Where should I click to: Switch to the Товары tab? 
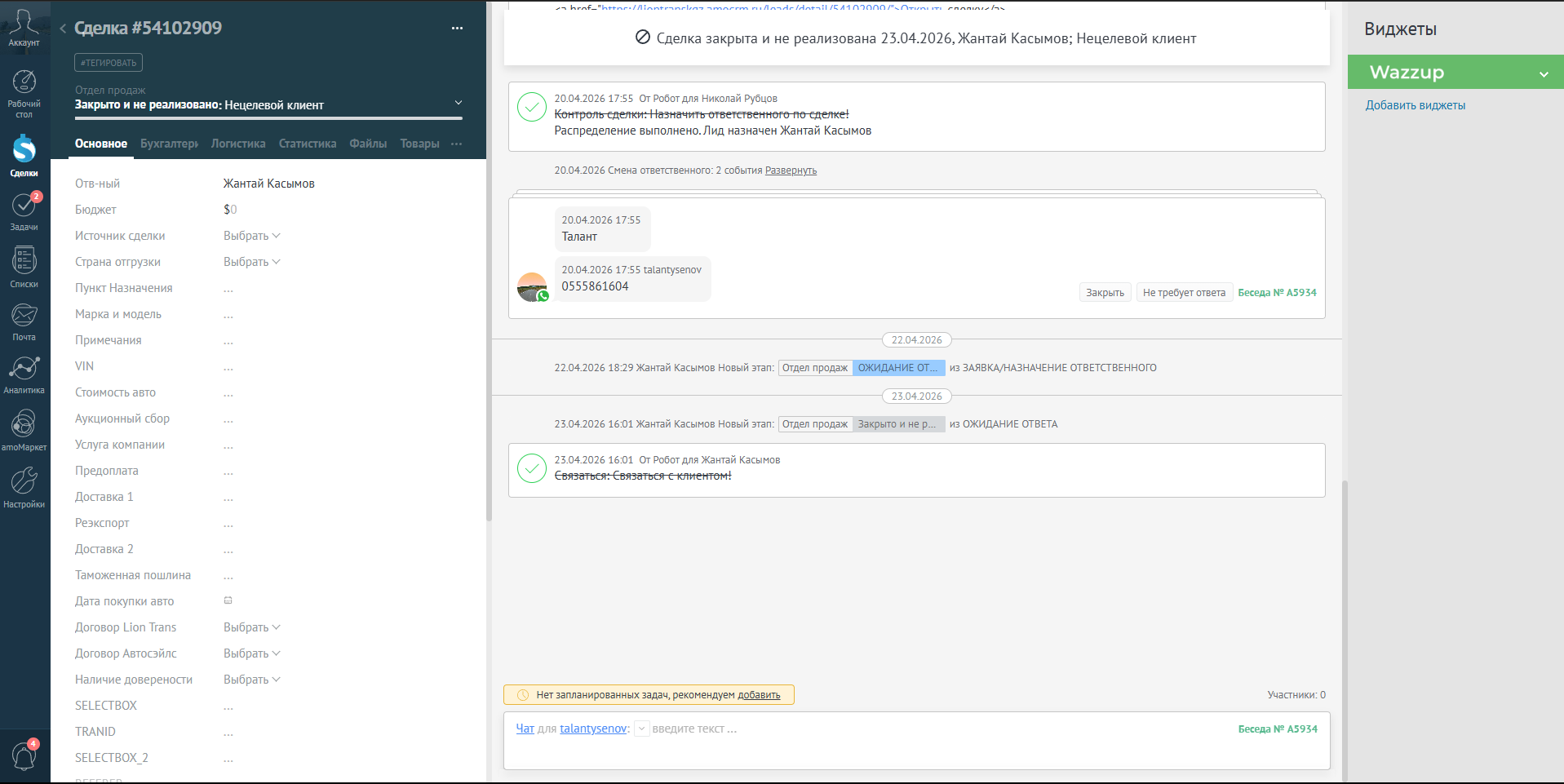(419, 144)
